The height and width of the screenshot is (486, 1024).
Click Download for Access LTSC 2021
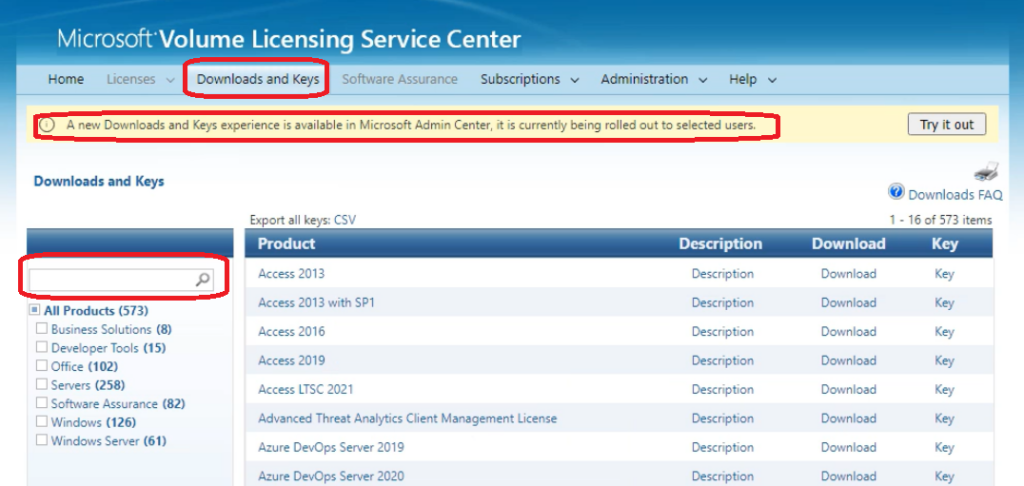tap(848, 389)
